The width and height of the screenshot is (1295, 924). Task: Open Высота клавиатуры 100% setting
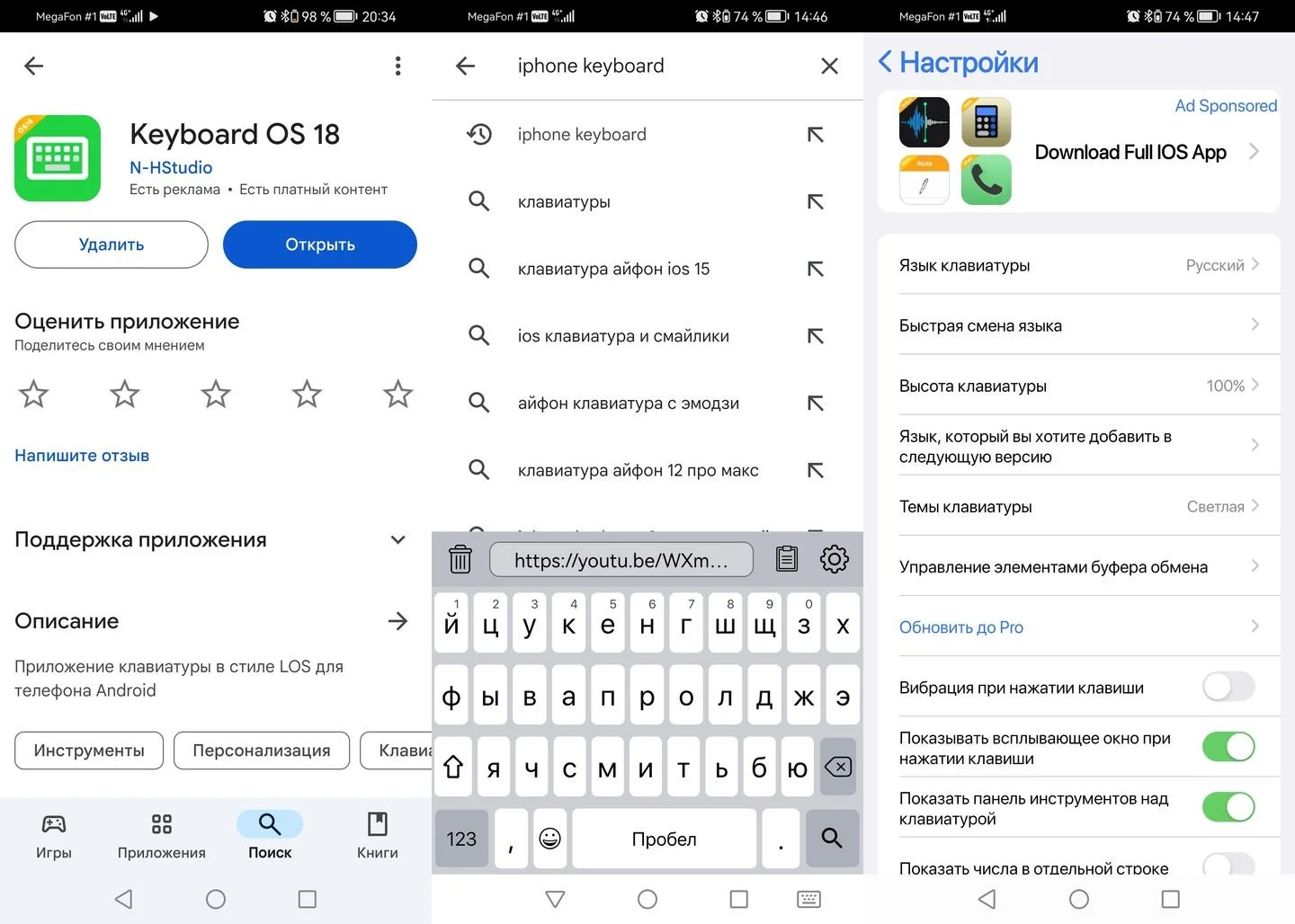click(1079, 386)
